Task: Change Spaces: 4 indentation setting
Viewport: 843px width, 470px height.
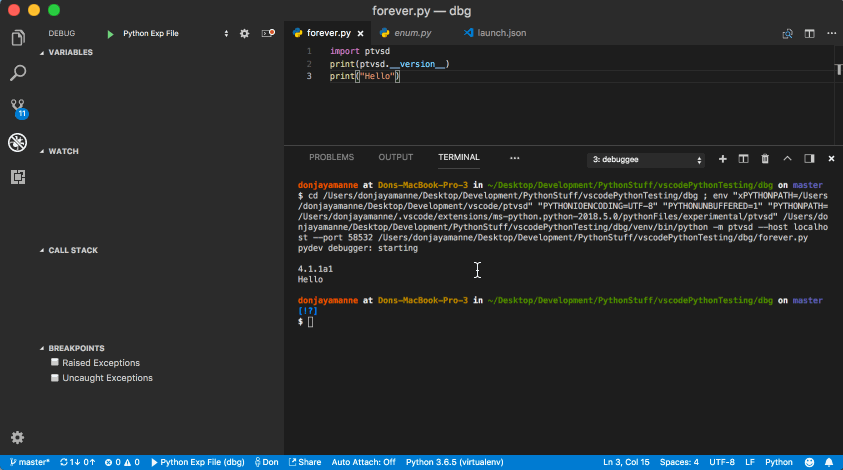Action: [679, 462]
